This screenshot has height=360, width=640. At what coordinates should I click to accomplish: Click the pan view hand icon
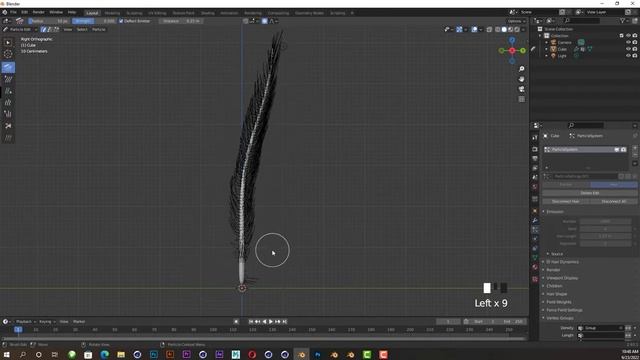[x=522, y=79]
